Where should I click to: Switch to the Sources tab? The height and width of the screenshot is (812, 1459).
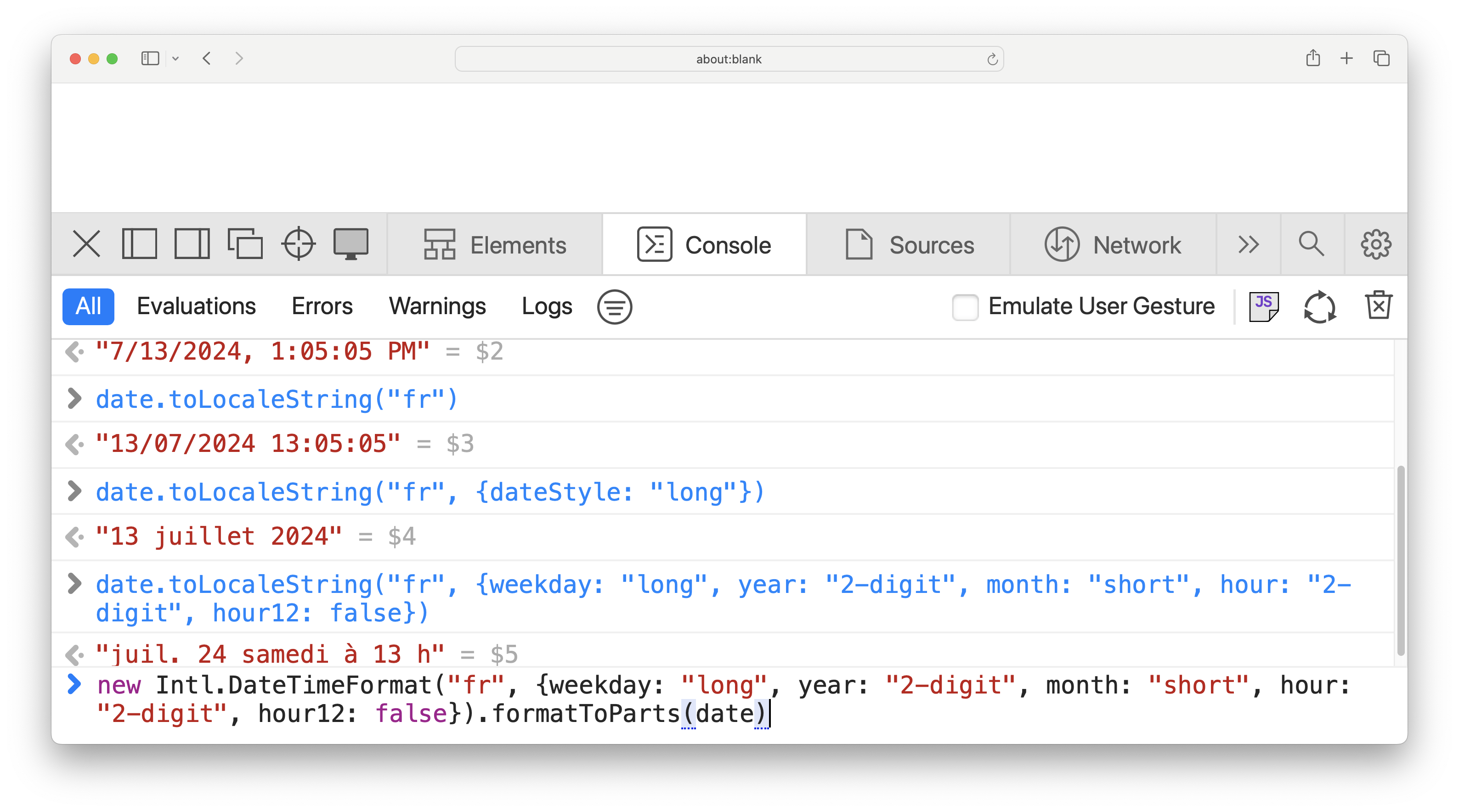click(910, 245)
